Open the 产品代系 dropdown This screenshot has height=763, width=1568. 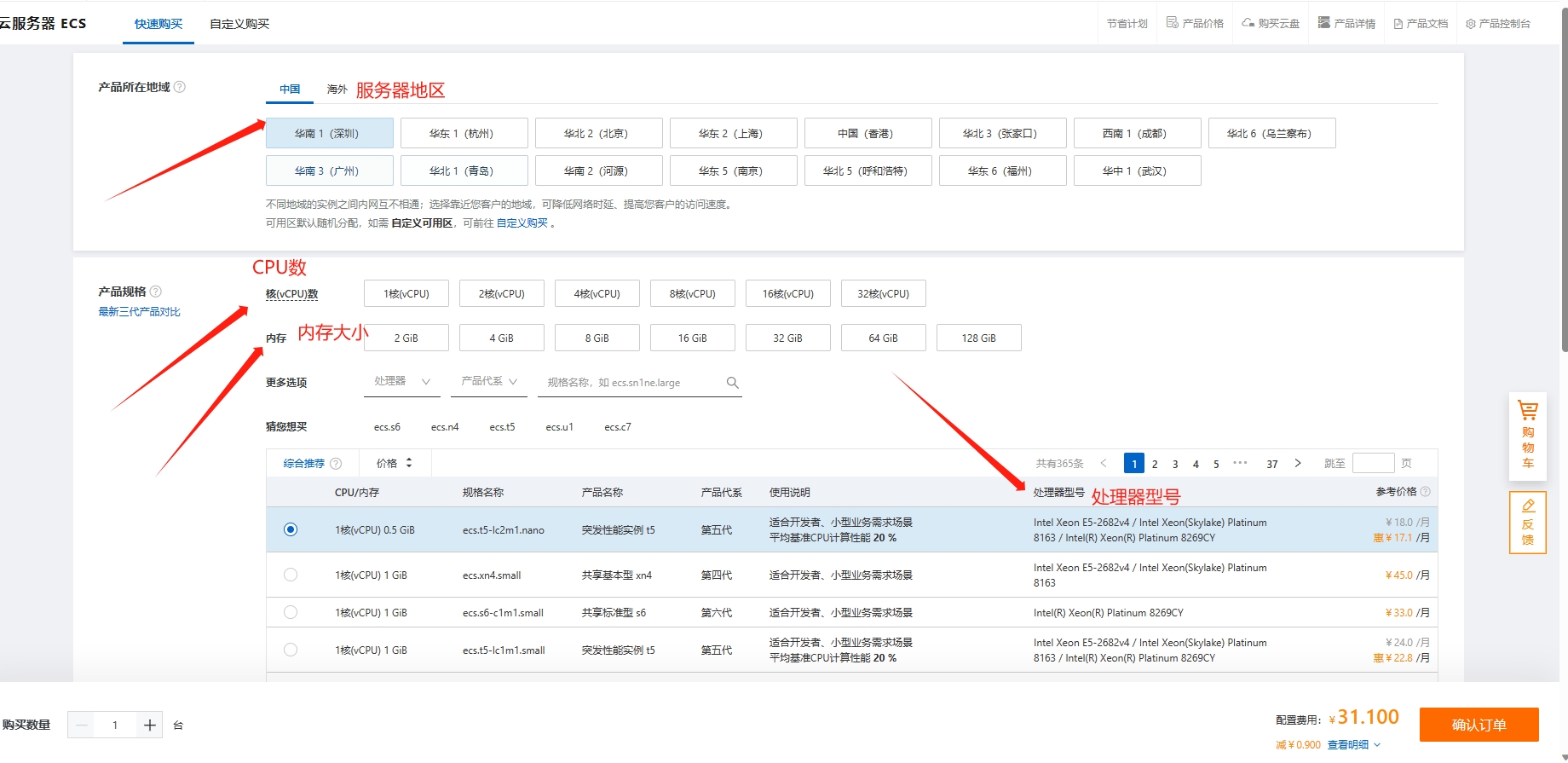coord(489,382)
